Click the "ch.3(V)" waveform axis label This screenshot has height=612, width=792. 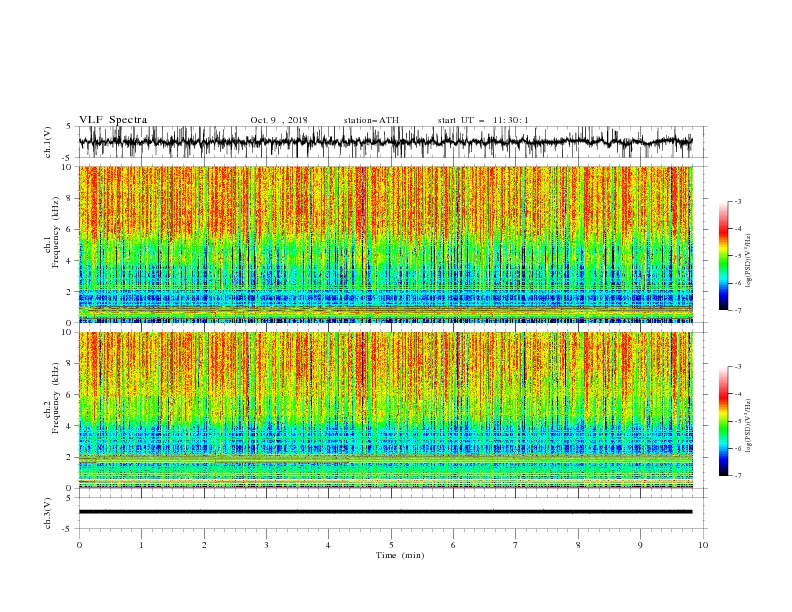[48, 513]
